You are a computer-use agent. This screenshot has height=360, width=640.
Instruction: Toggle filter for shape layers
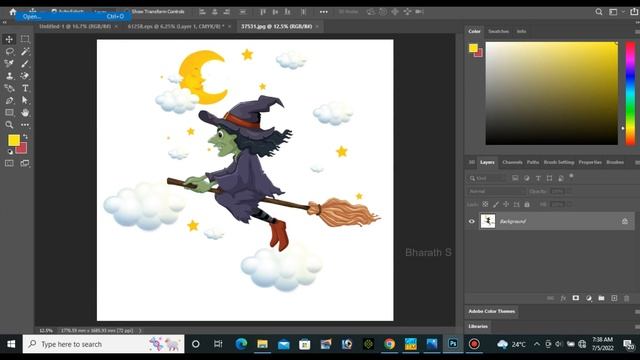549,178
